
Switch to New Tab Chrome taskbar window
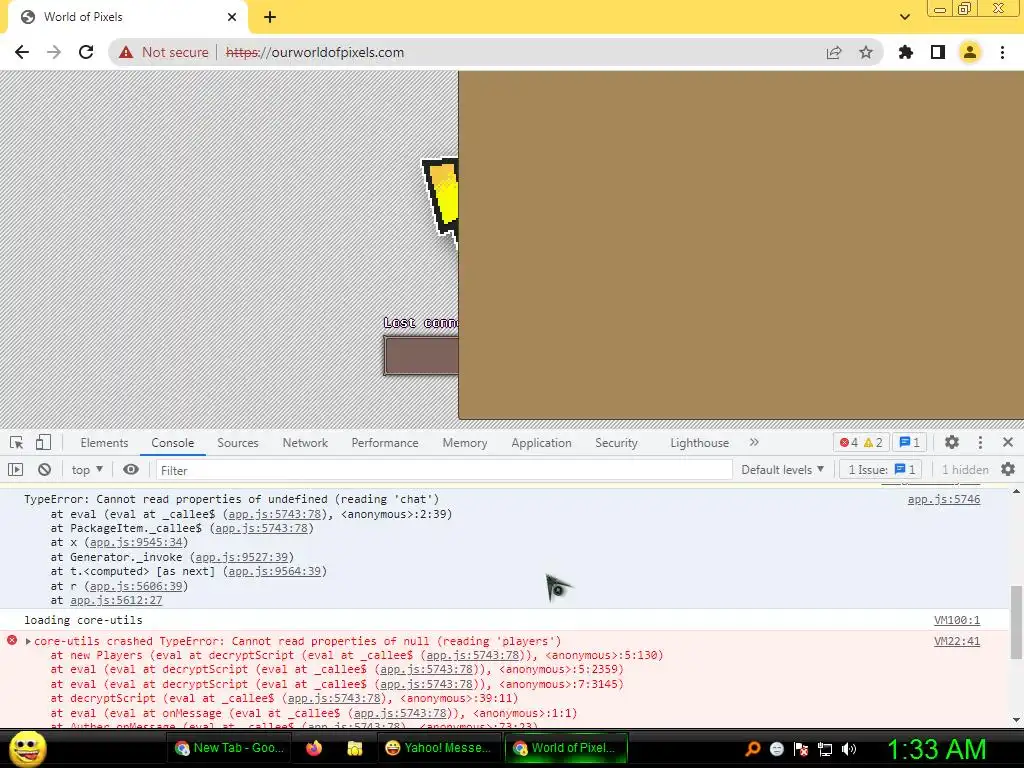click(x=230, y=748)
